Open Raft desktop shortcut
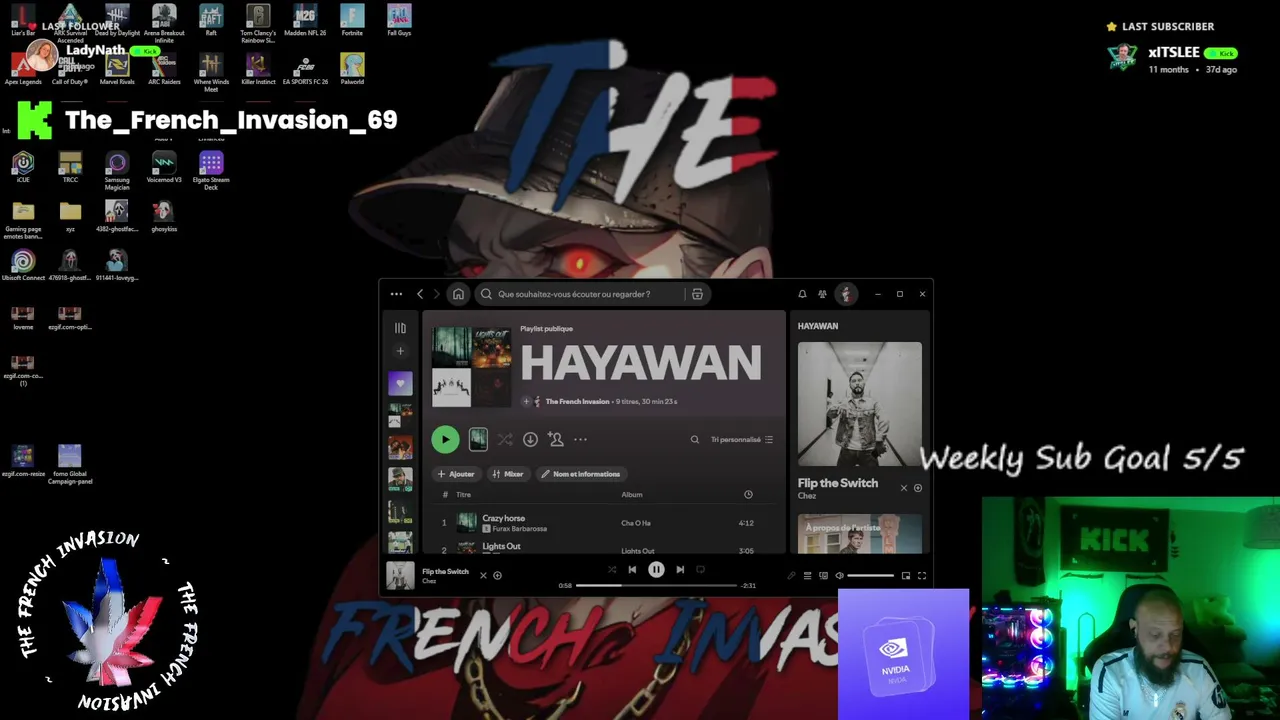1280x720 pixels. tap(211, 21)
